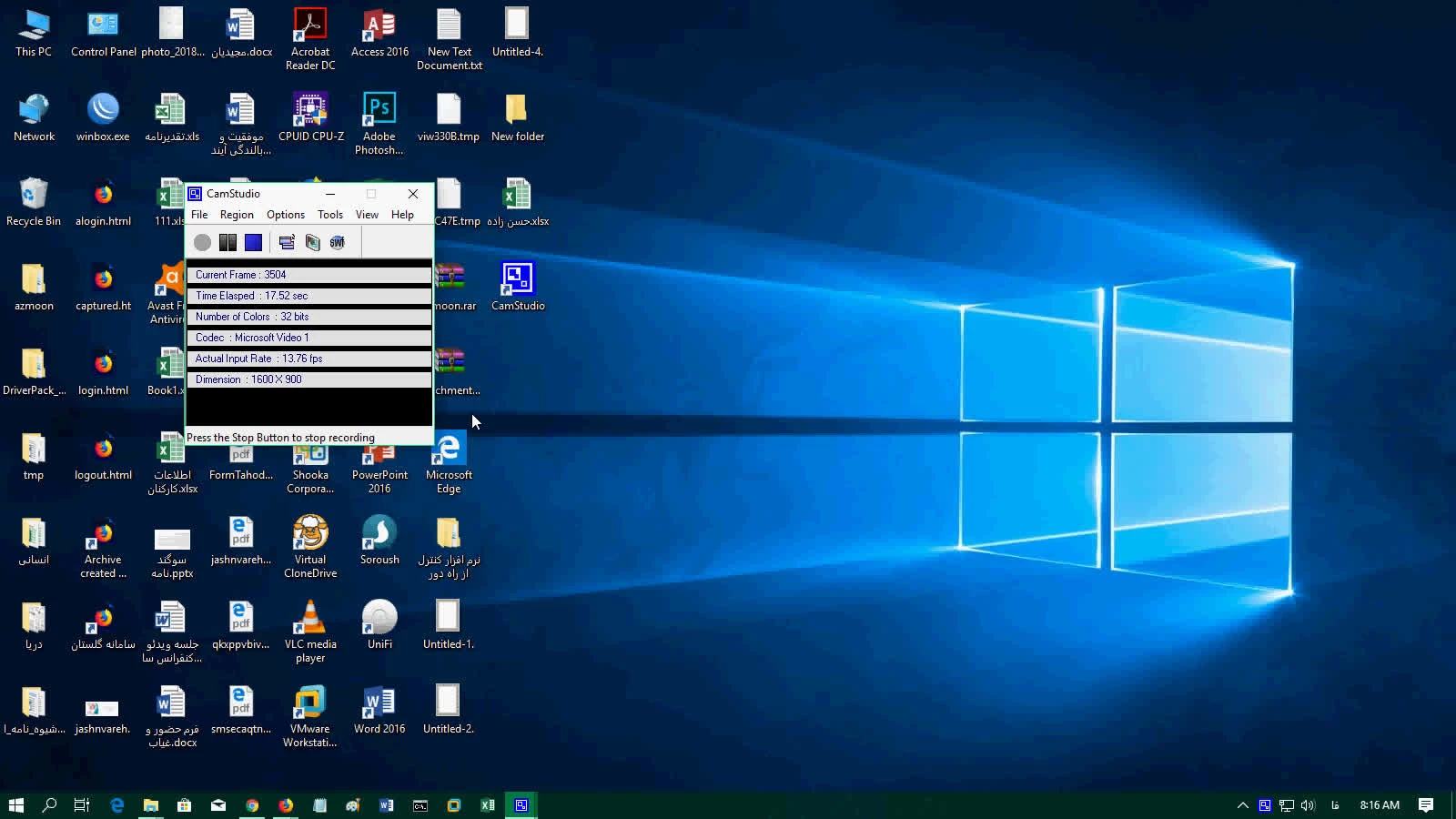The height and width of the screenshot is (819, 1456).
Task: Pause the CamStudio recording
Action: pyautogui.click(x=227, y=242)
